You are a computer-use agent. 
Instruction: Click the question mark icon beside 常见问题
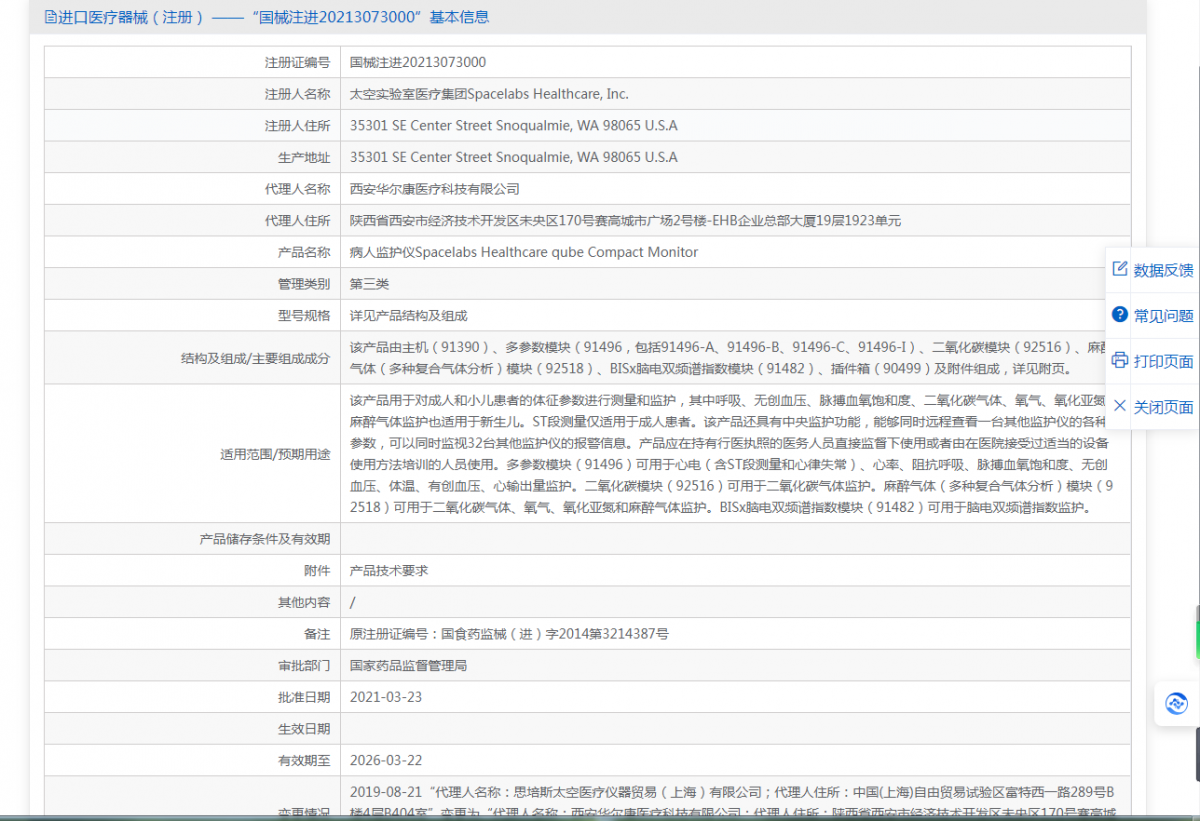(x=1120, y=315)
